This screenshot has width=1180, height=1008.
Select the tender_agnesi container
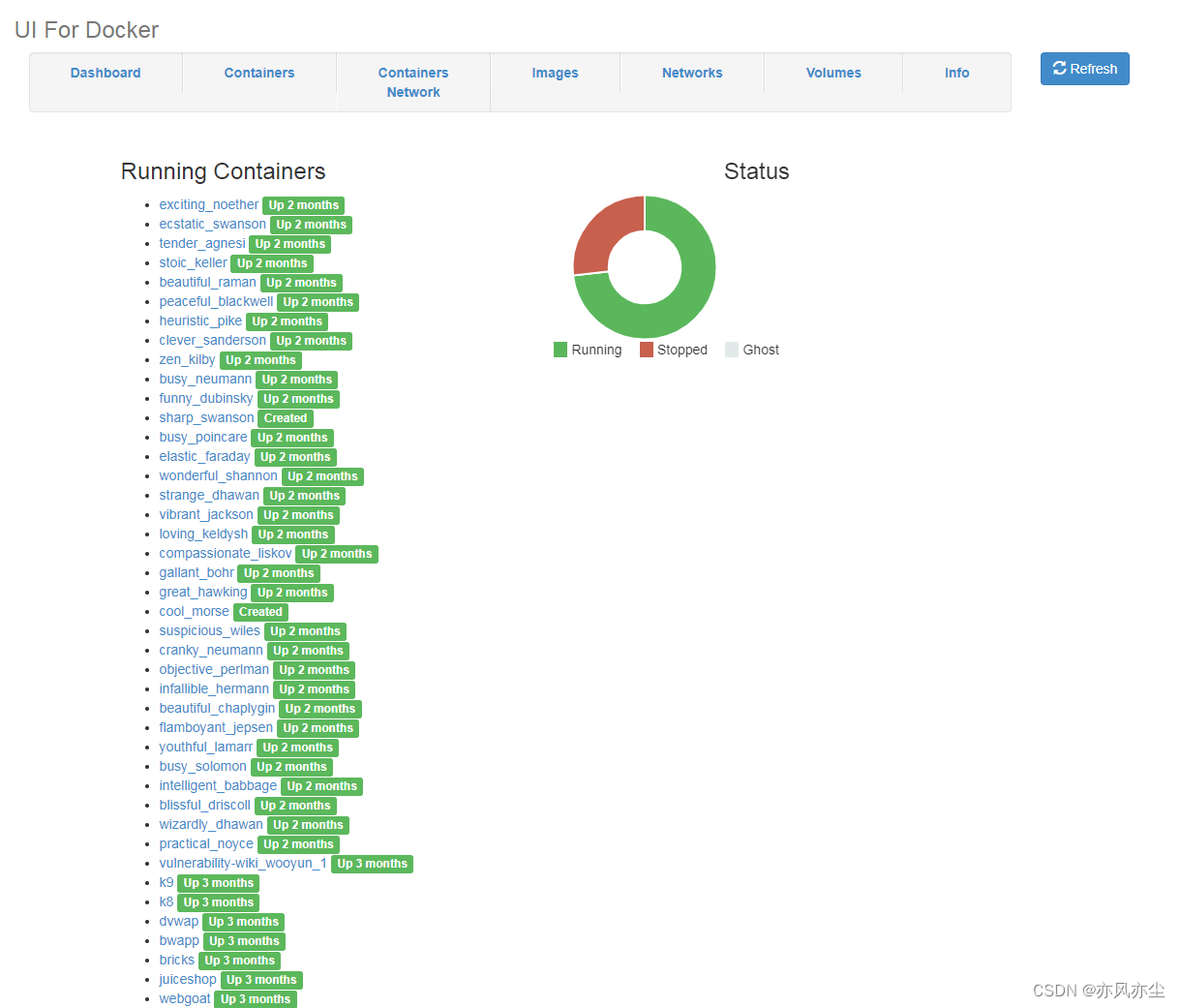point(202,243)
